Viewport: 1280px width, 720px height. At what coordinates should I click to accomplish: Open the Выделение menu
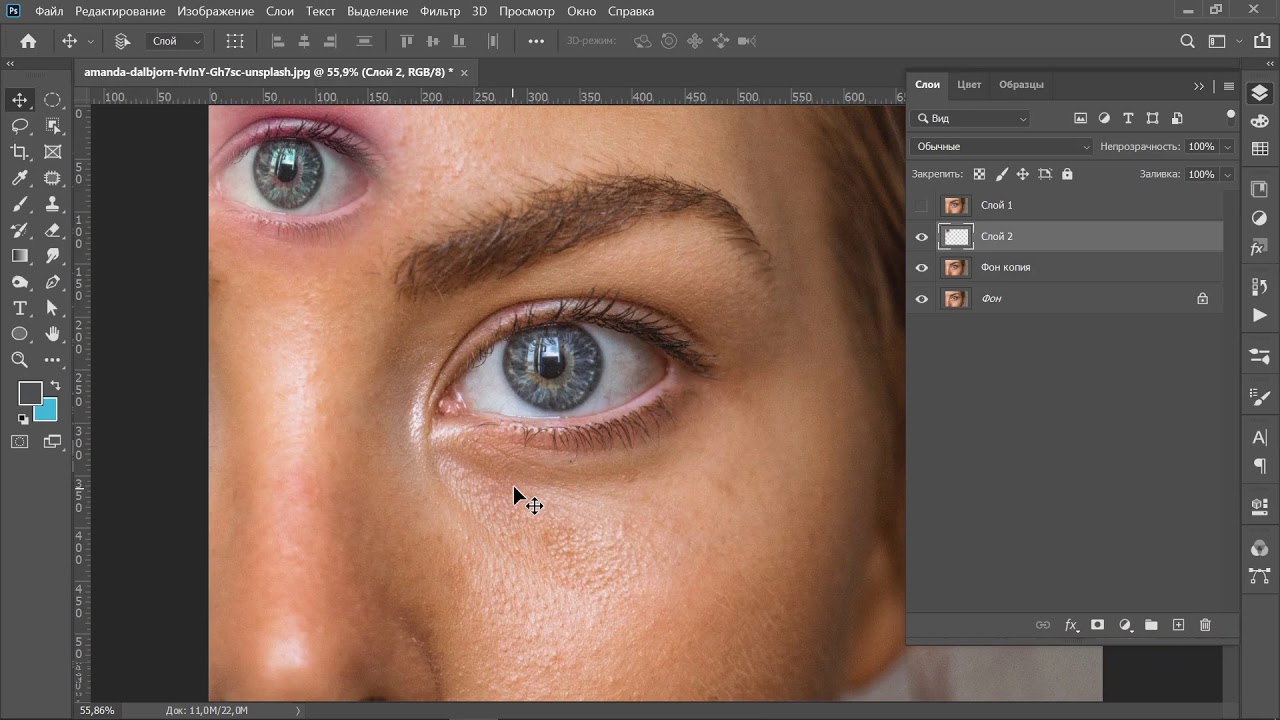378,11
